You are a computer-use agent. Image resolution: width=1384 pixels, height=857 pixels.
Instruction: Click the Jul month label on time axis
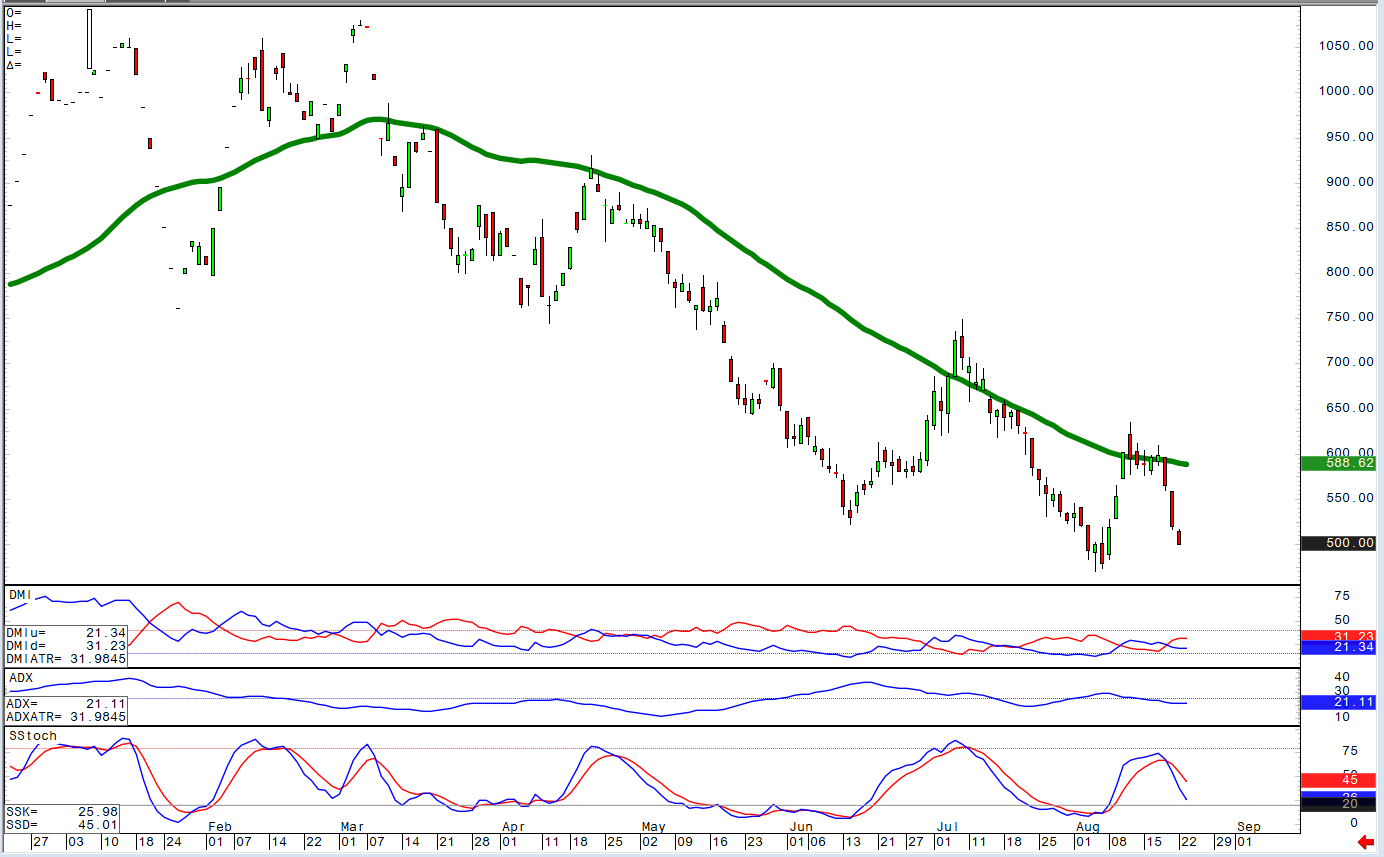click(947, 827)
